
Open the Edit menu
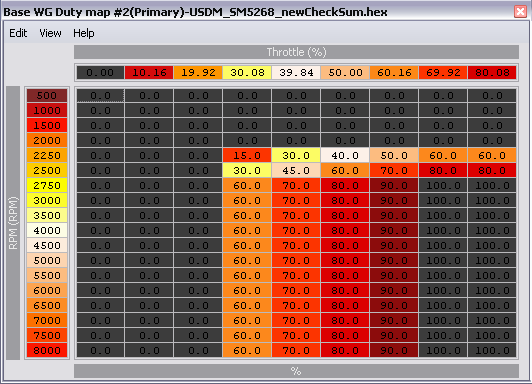pos(18,33)
